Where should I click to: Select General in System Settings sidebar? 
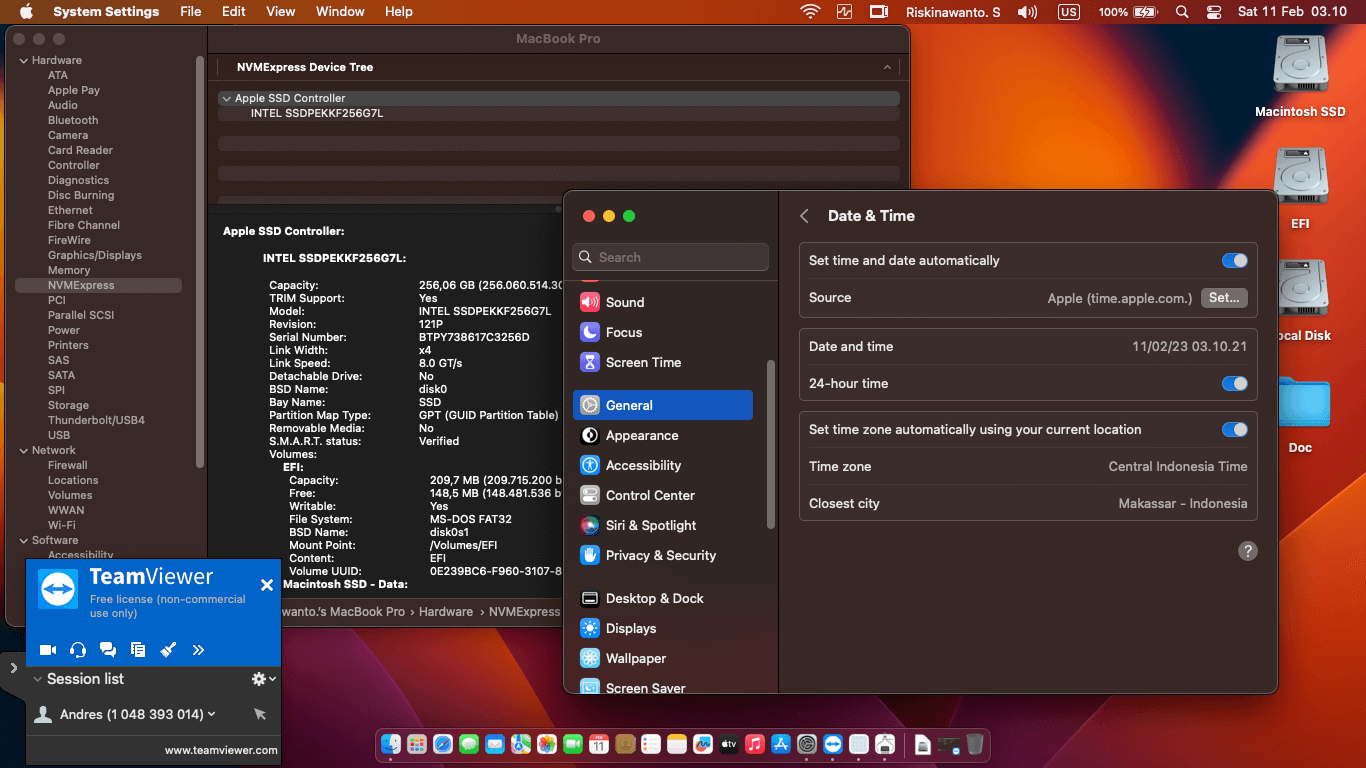663,405
